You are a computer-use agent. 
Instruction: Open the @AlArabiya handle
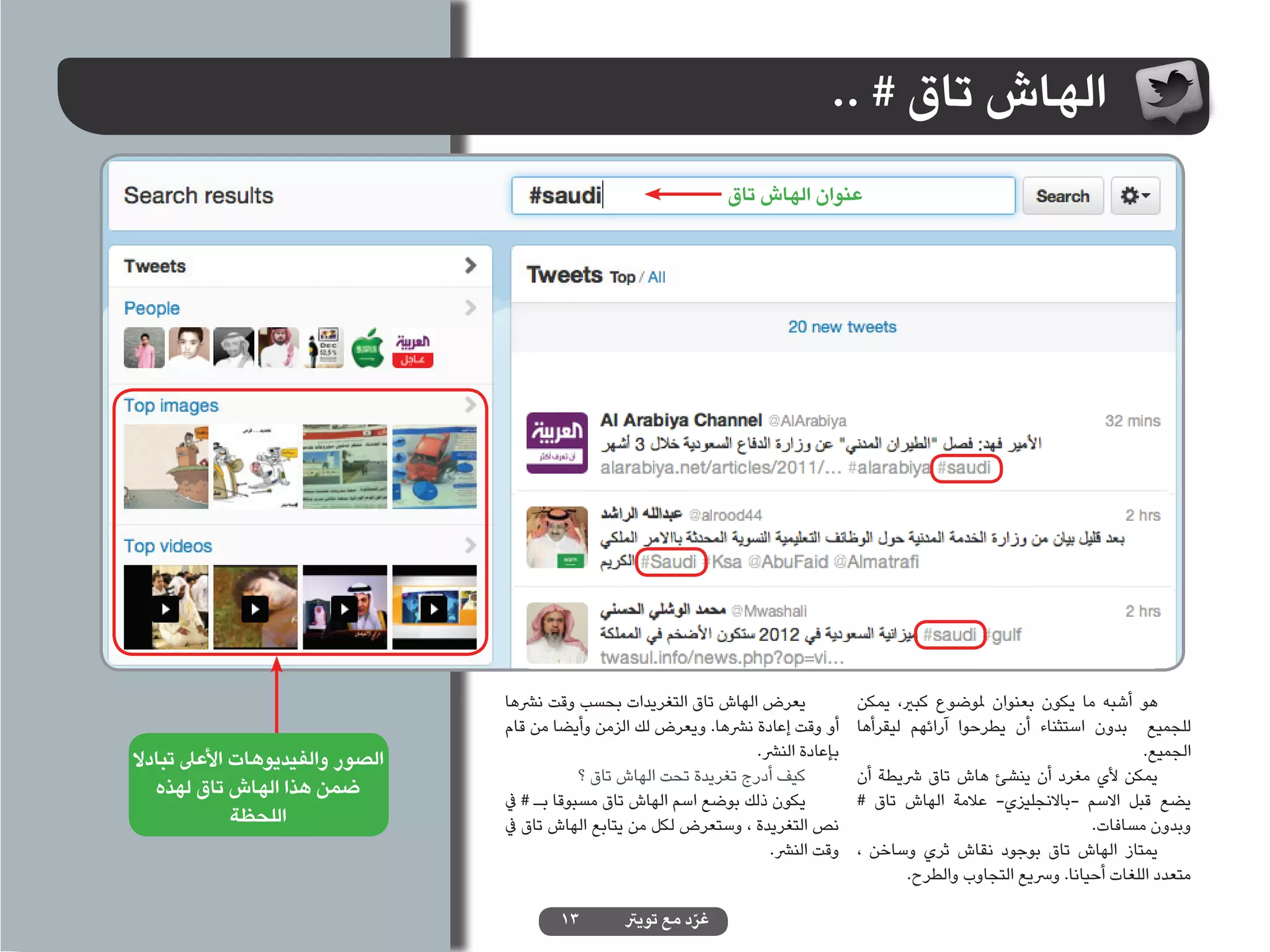tap(807, 421)
